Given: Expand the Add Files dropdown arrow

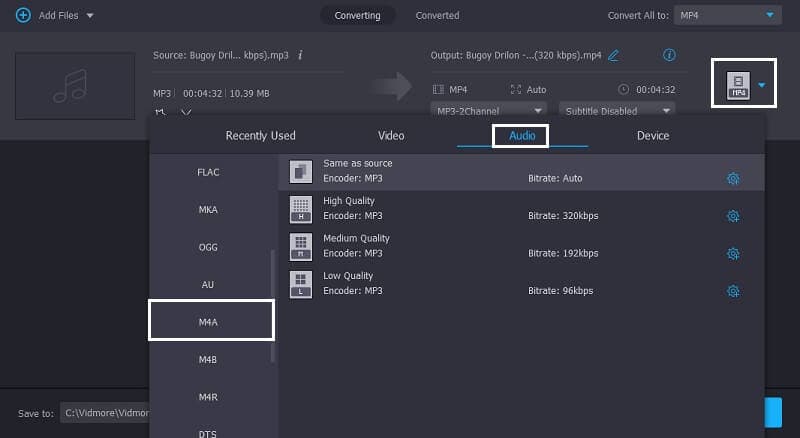Looking at the screenshot, I should (90, 16).
